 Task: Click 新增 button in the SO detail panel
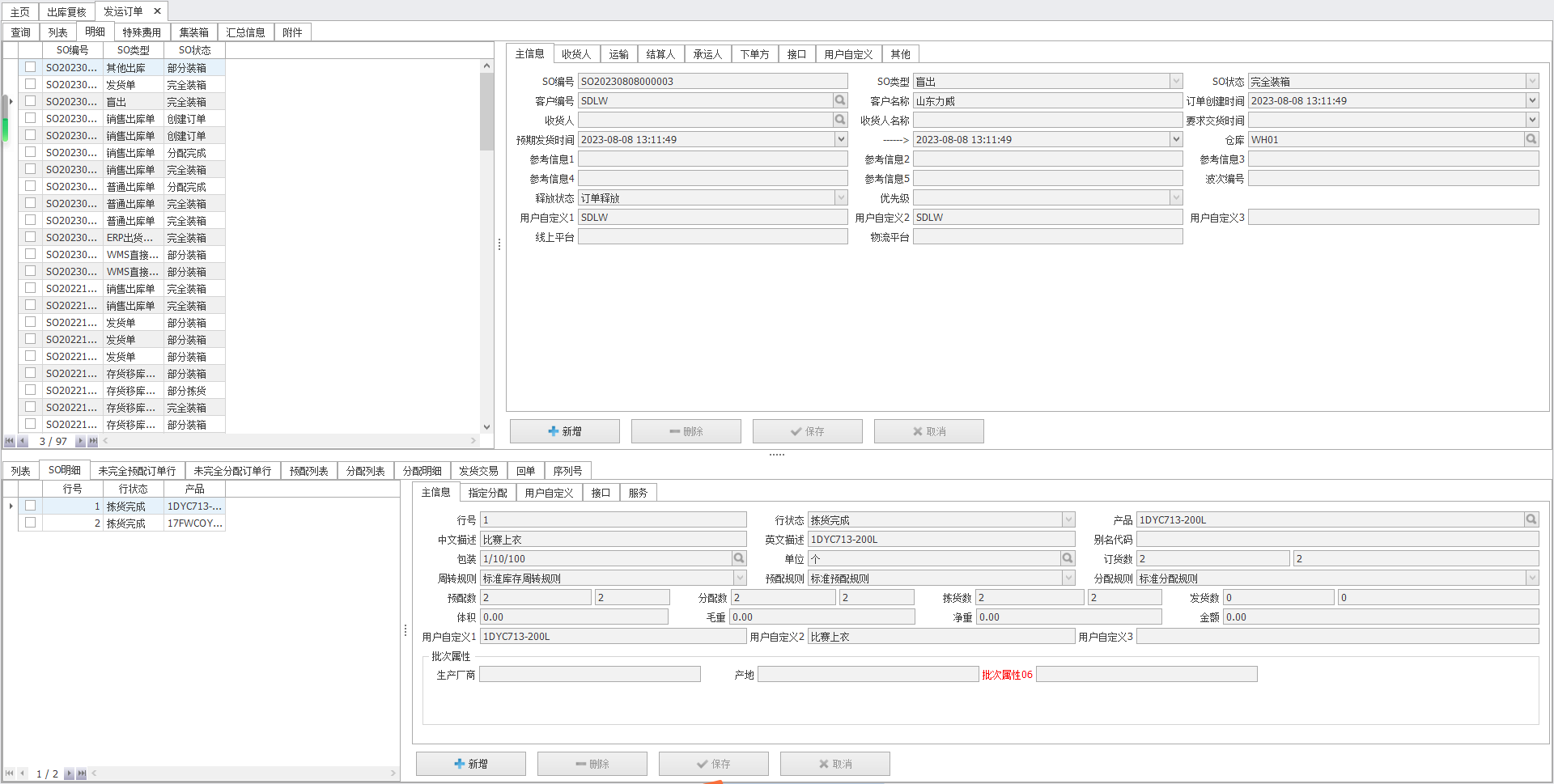pyautogui.click(x=470, y=764)
